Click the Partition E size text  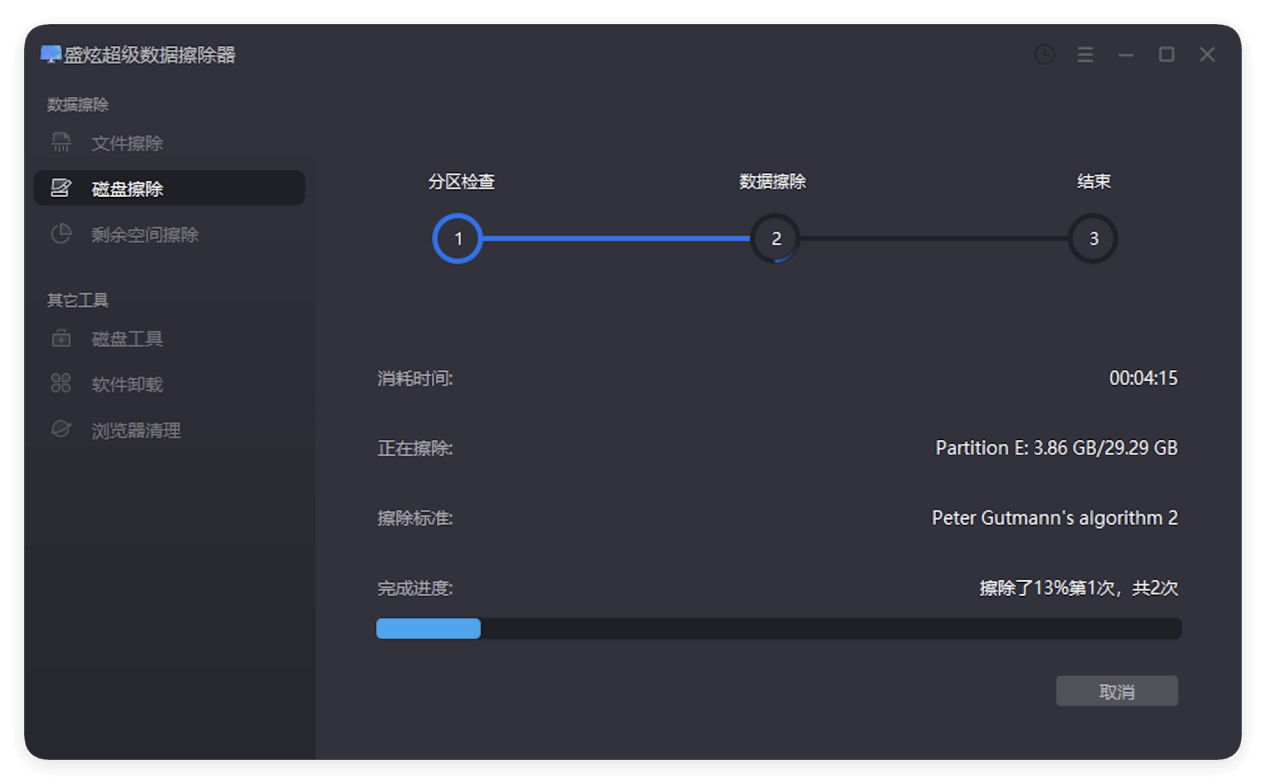[x=1056, y=448]
